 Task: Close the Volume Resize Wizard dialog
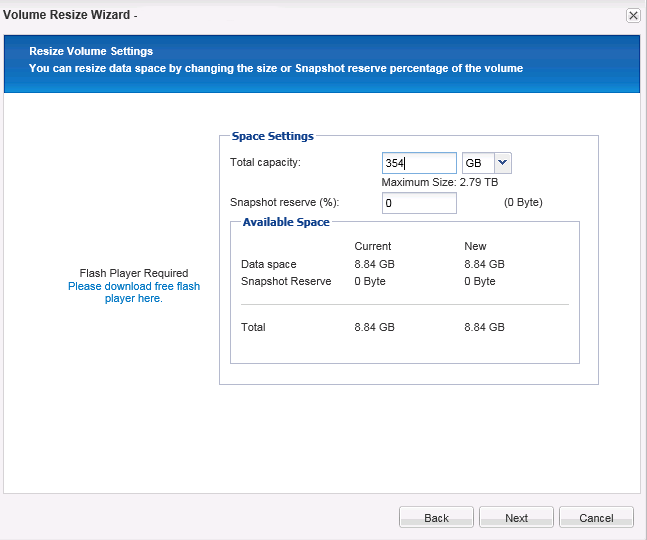633,15
